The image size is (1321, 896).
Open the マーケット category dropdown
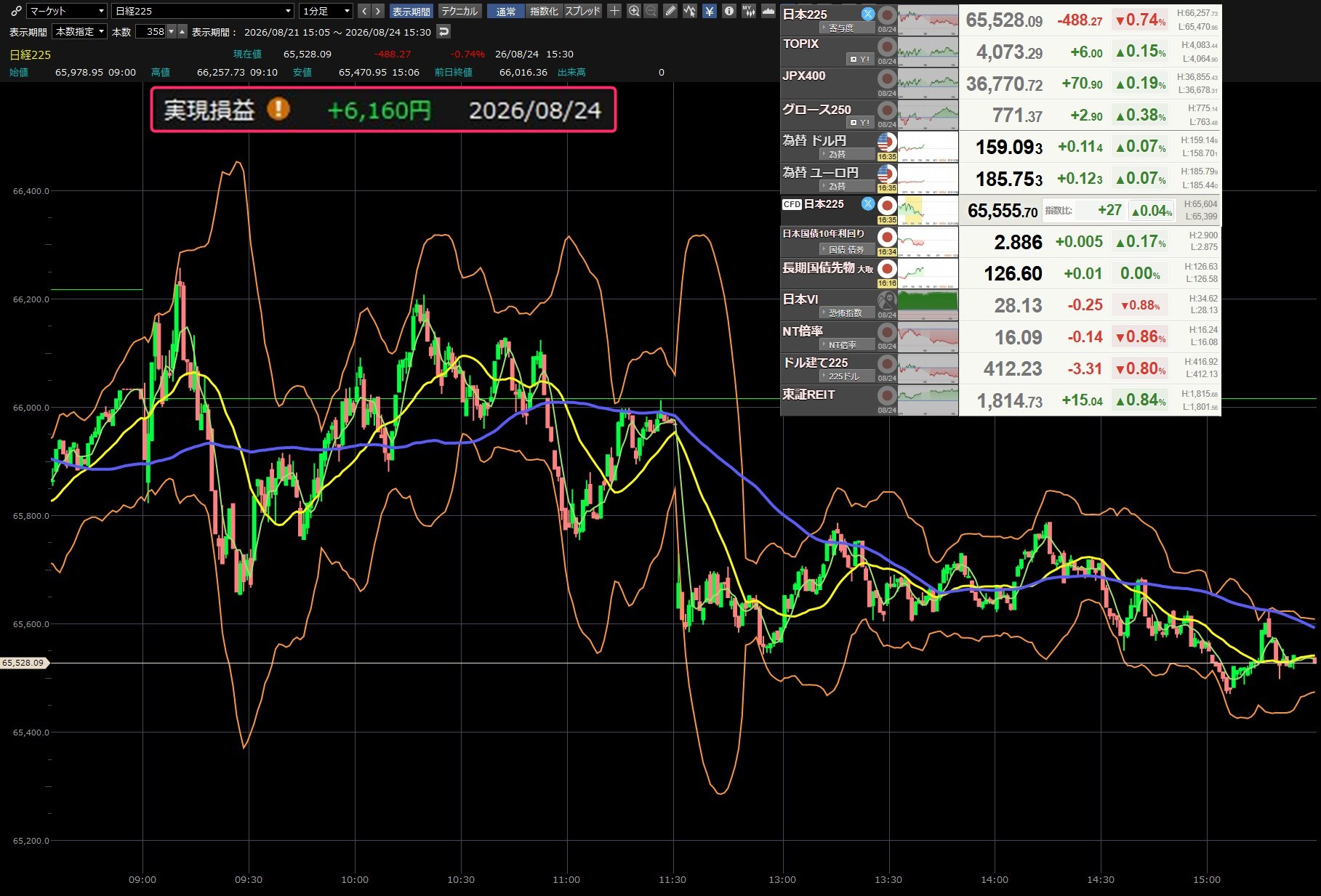(x=67, y=11)
